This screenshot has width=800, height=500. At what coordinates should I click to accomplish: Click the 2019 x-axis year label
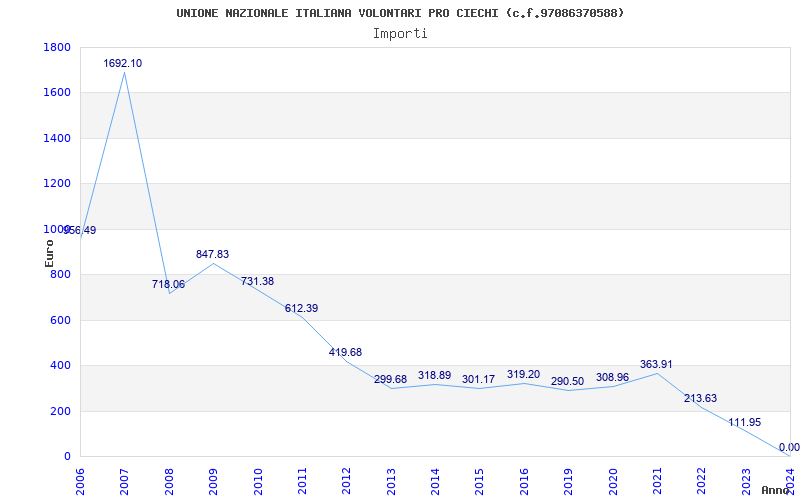(568, 481)
